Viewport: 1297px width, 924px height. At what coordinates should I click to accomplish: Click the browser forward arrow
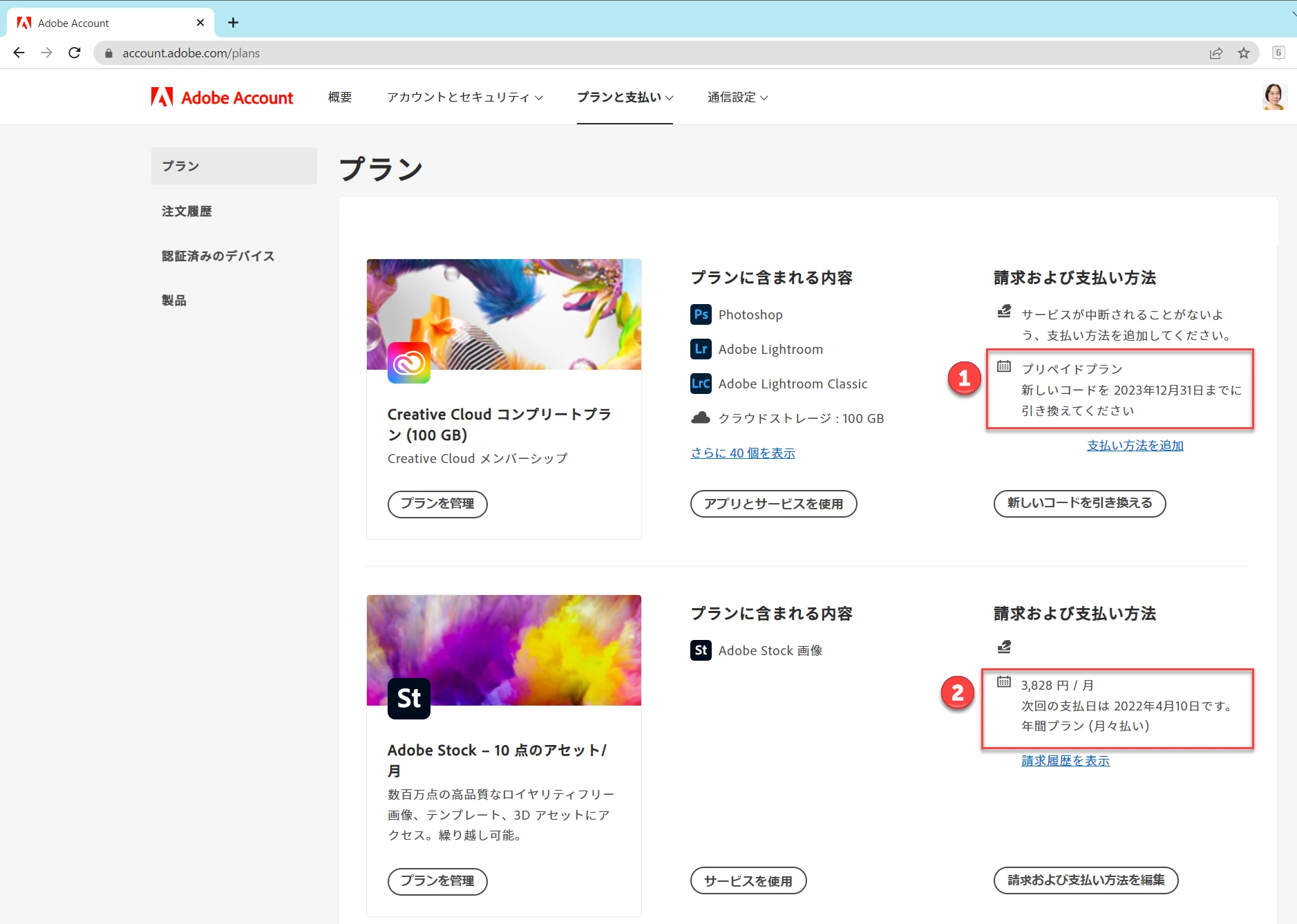tap(46, 53)
